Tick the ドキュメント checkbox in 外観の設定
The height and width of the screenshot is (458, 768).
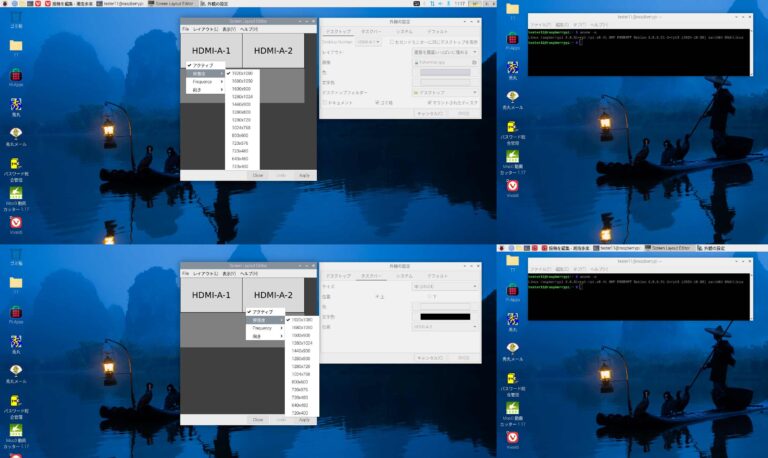325,102
